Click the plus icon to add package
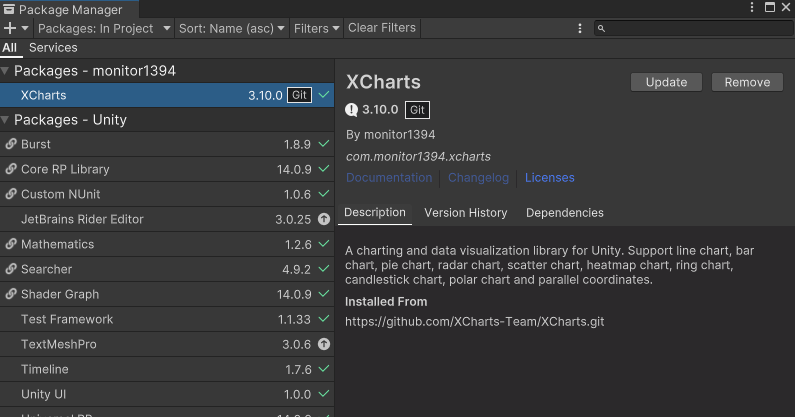795x417 pixels. pos(10,28)
